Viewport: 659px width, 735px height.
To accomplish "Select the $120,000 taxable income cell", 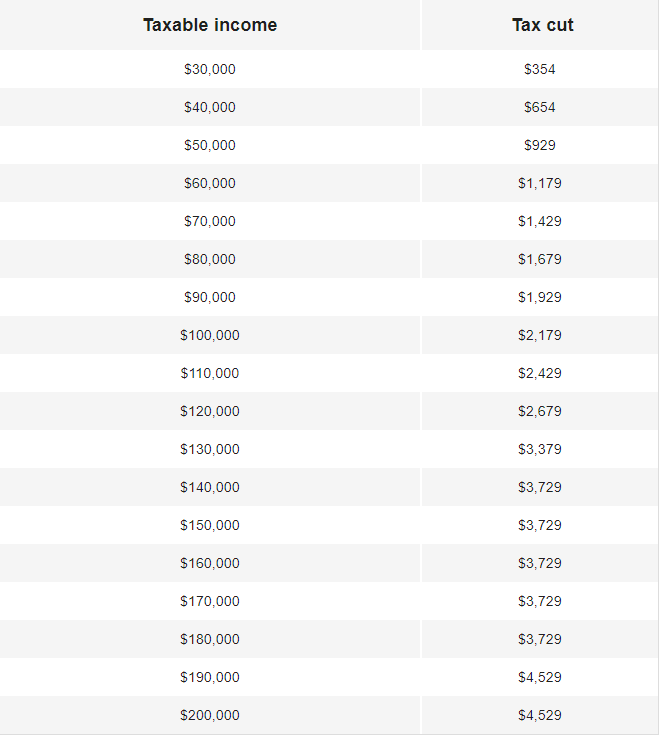I will click(x=210, y=411).
